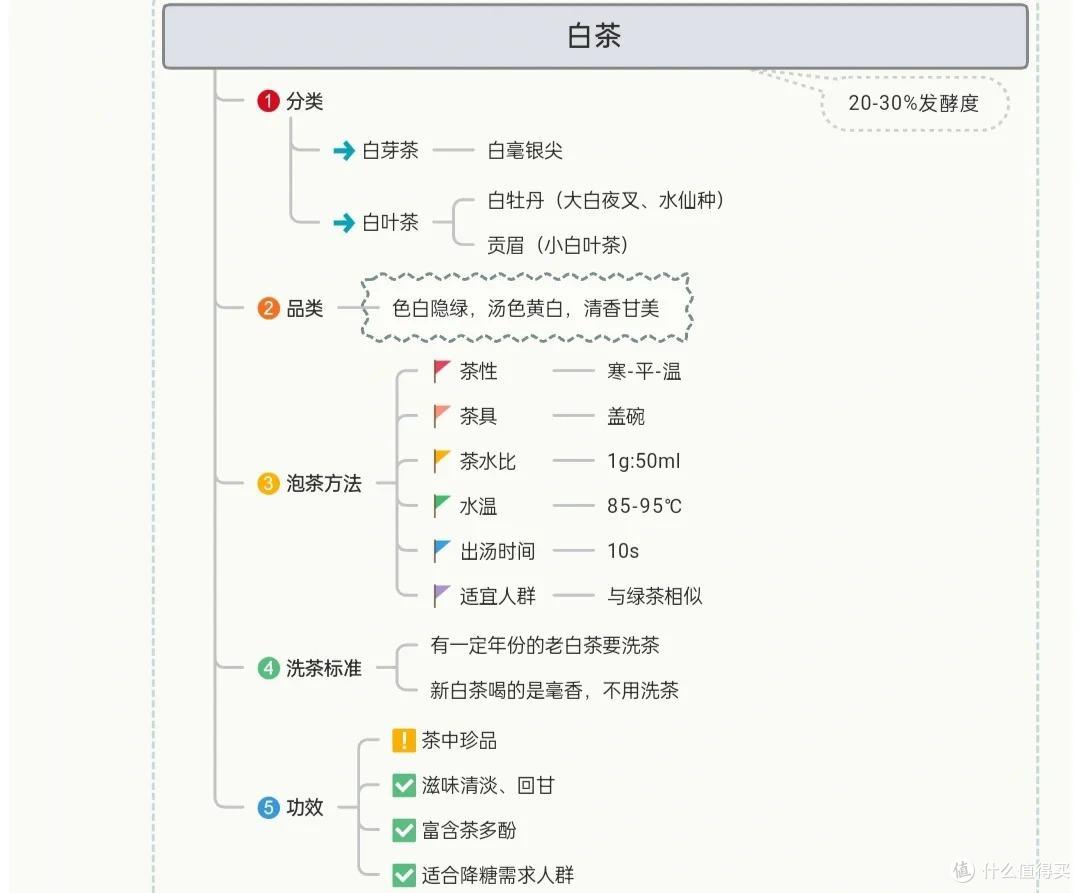The height and width of the screenshot is (893, 1080).
Task: Click the green flag beside 水温
Action: point(442,506)
